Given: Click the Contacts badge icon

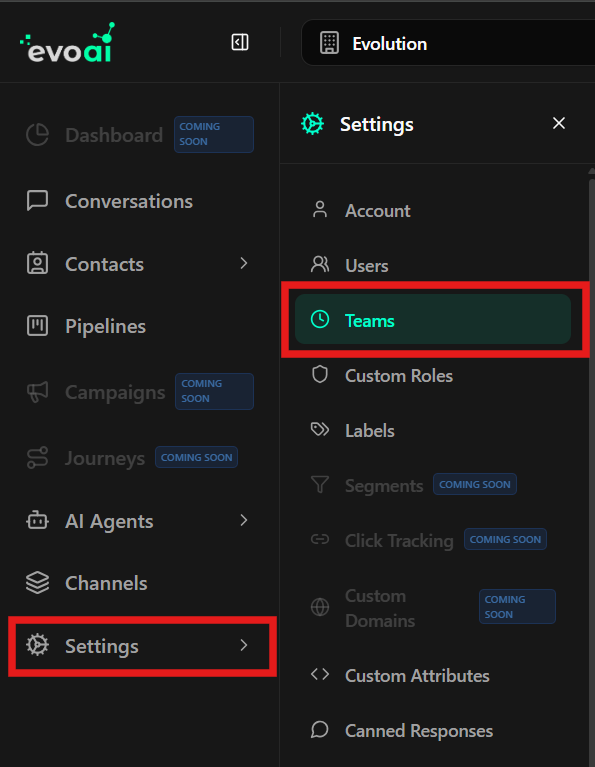Looking at the screenshot, I should pos(37,263).
